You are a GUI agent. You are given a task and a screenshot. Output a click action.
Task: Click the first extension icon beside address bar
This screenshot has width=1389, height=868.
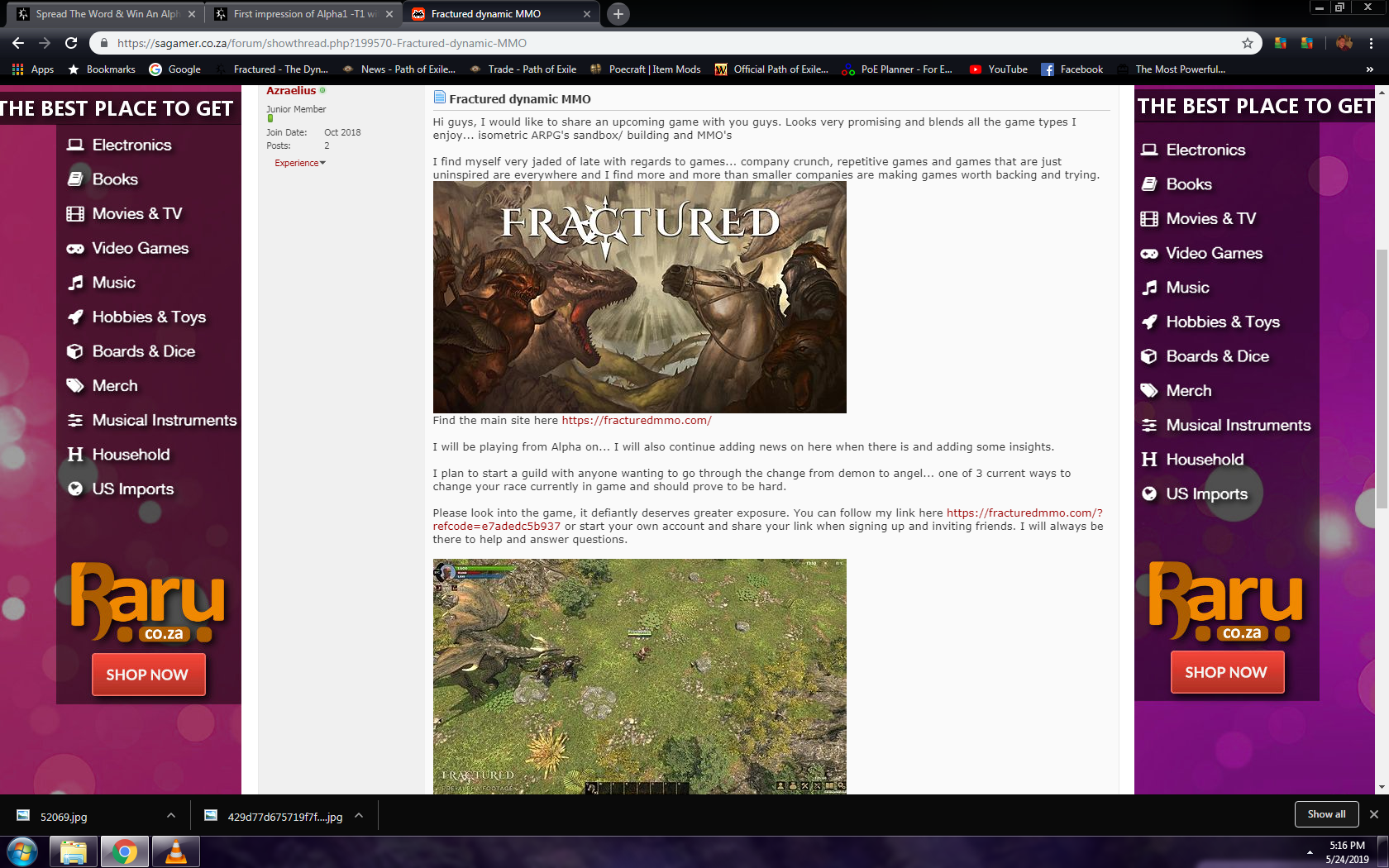(1281, 43)
